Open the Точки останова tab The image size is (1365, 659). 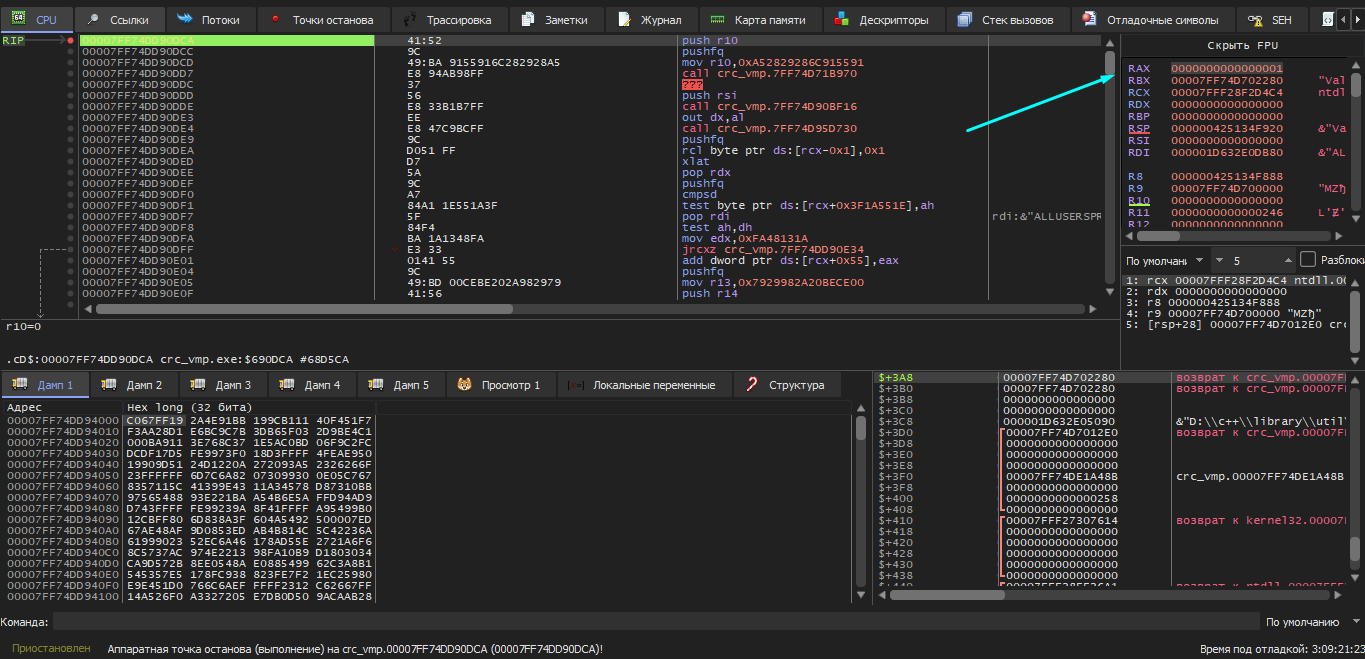tap(322, 19)
